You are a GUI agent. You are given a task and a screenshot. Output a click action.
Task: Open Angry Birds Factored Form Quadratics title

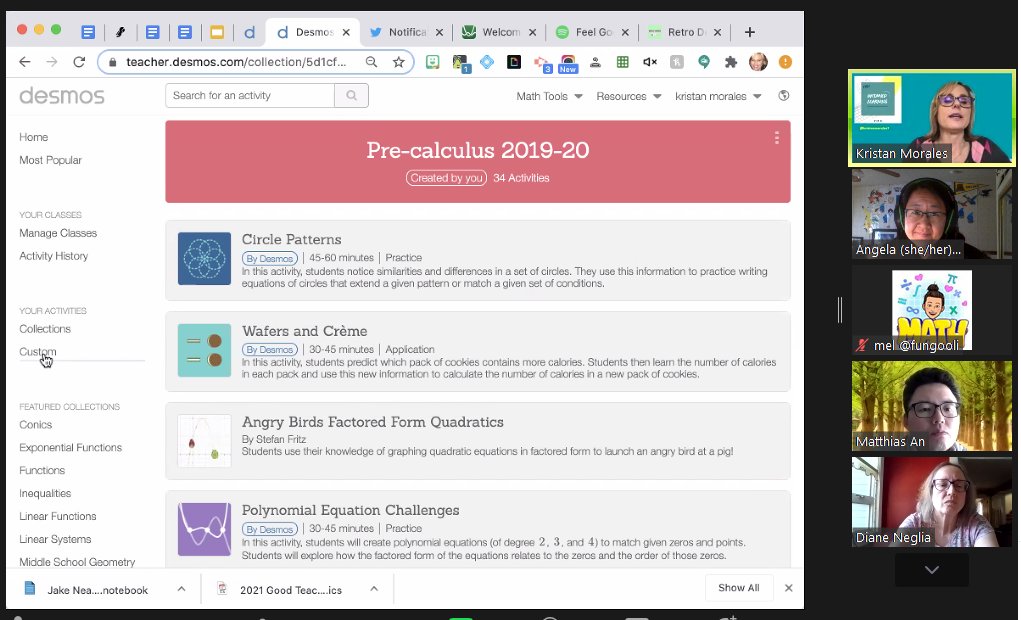372,422
